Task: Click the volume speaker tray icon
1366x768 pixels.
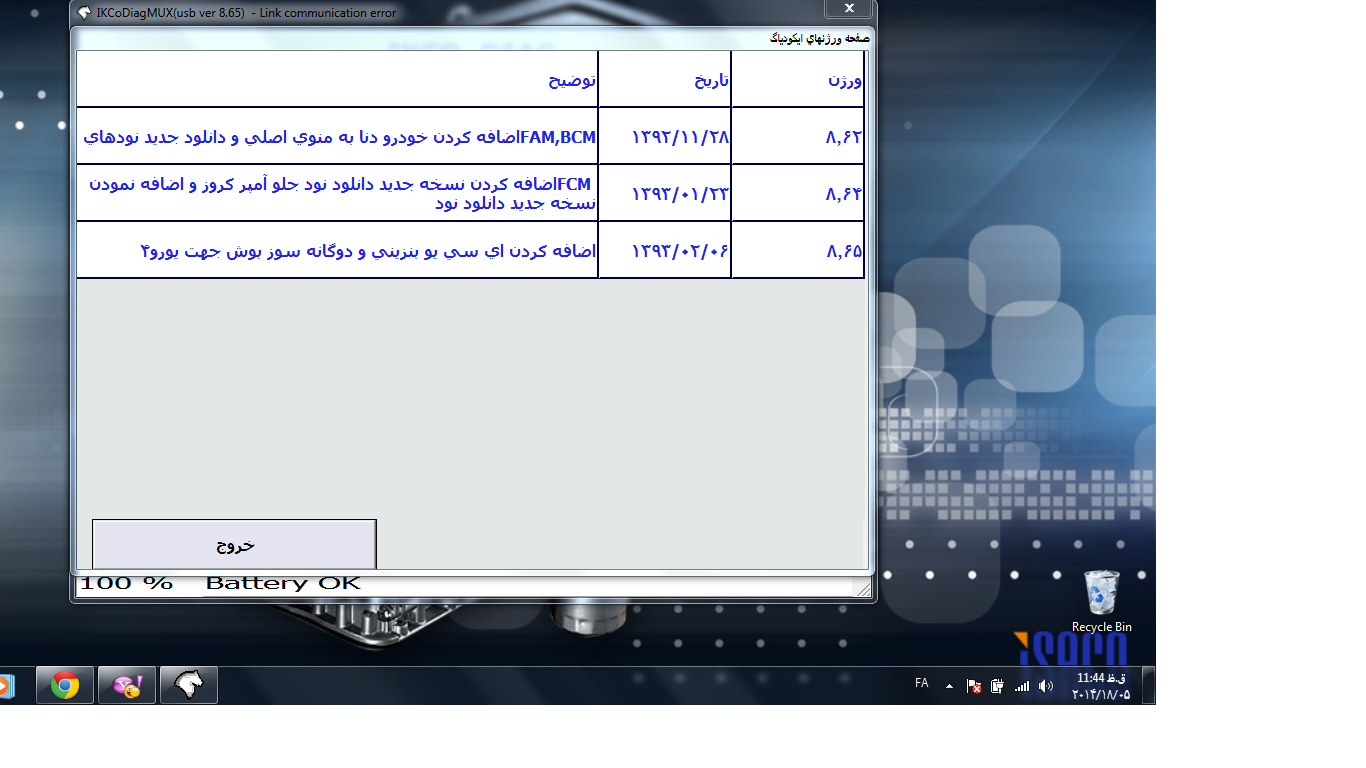Action: coord(1045,686)
